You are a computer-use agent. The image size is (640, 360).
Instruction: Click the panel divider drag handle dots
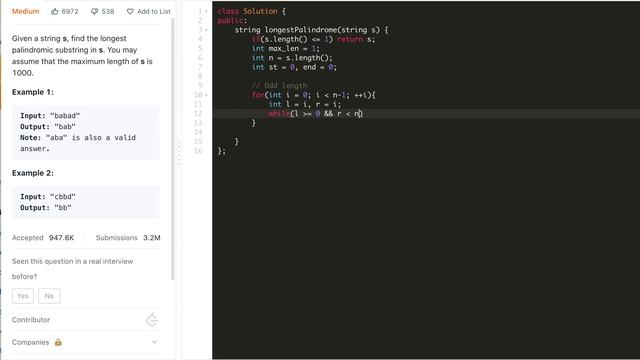tap(179, 153)
